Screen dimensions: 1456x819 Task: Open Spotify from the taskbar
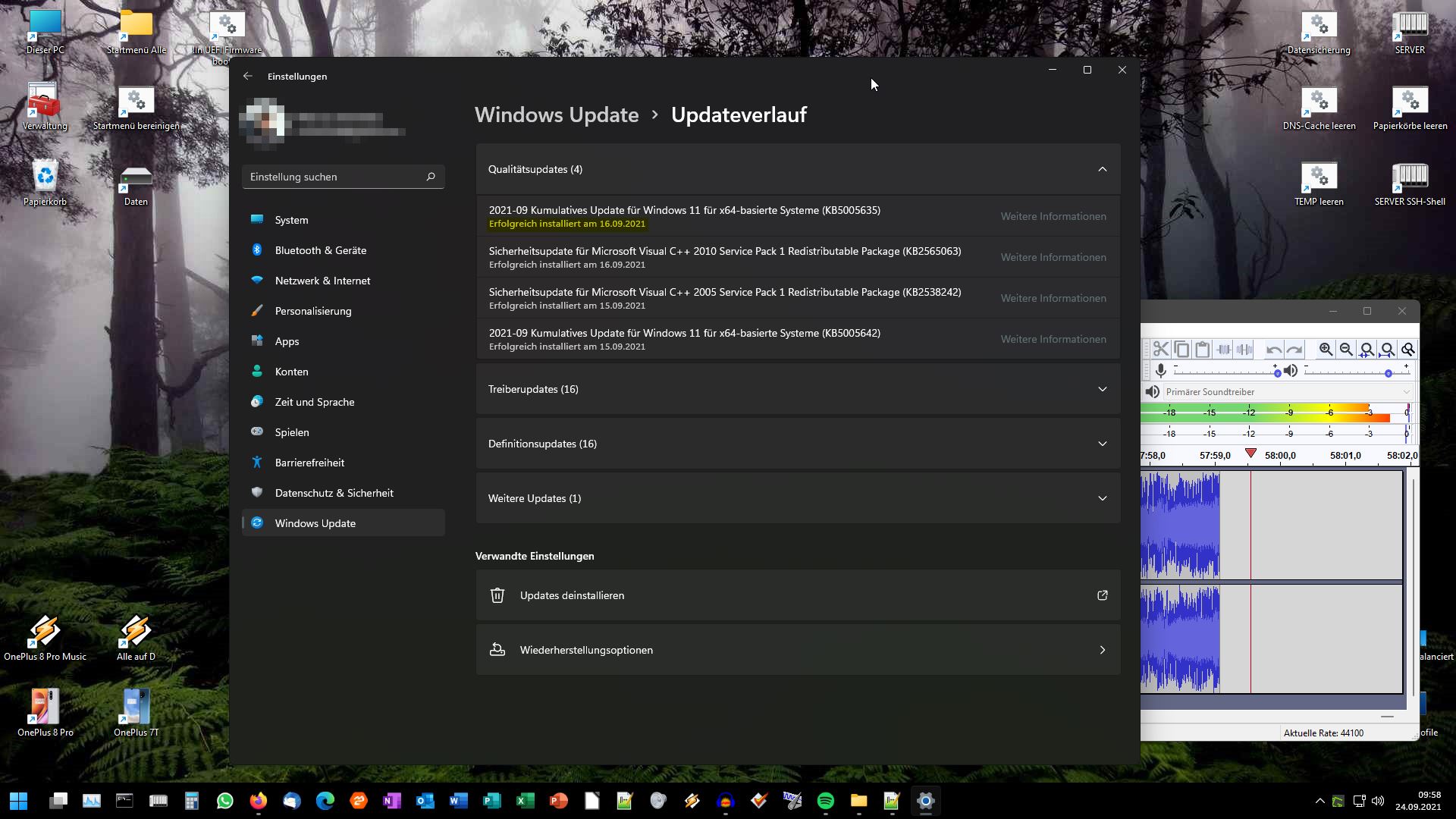point(826,801)
